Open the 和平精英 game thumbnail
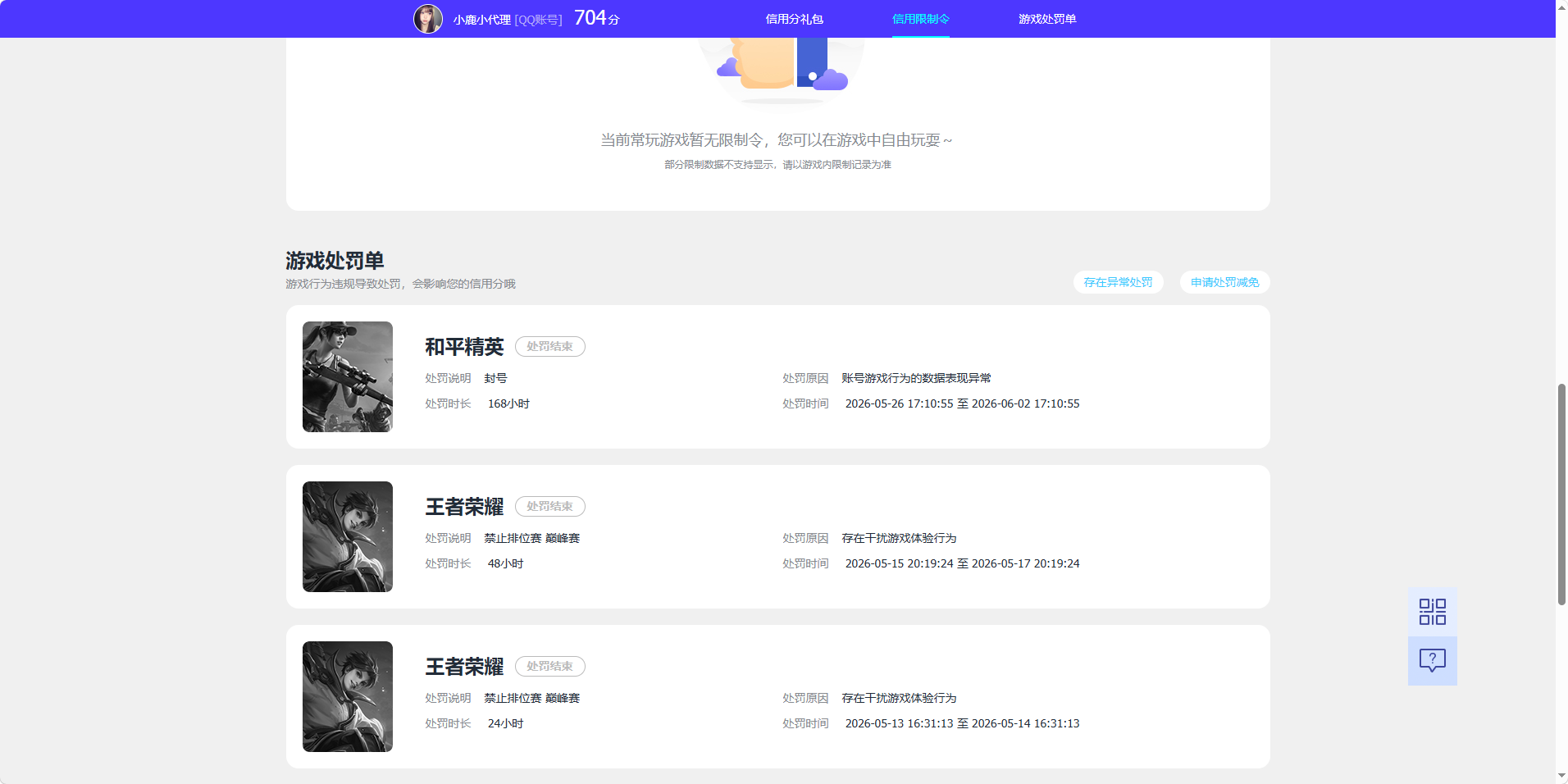Viewport: 1568px width, 784px height. [348, 376]
